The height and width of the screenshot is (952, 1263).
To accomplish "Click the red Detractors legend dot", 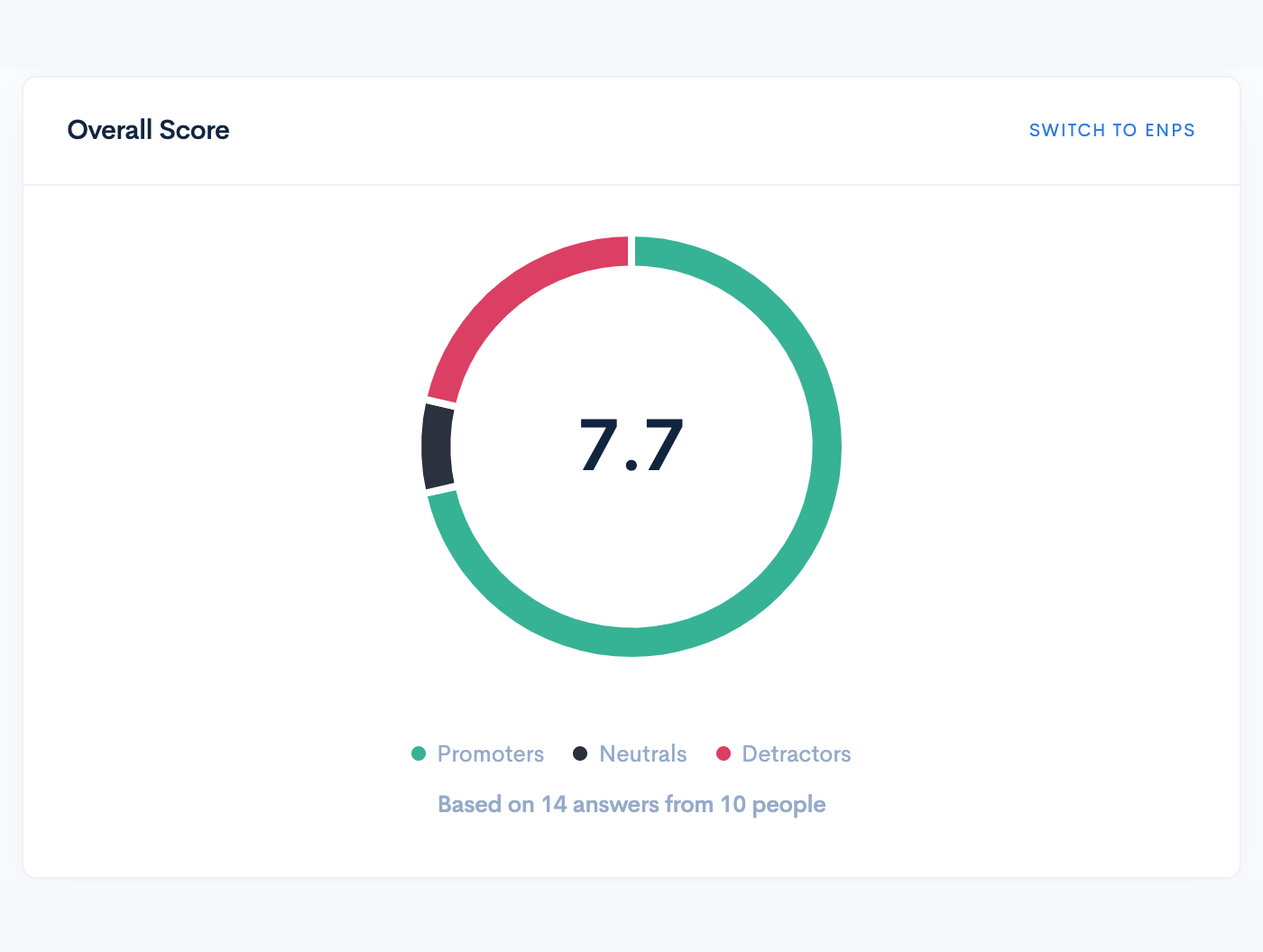I will [724, 753].
